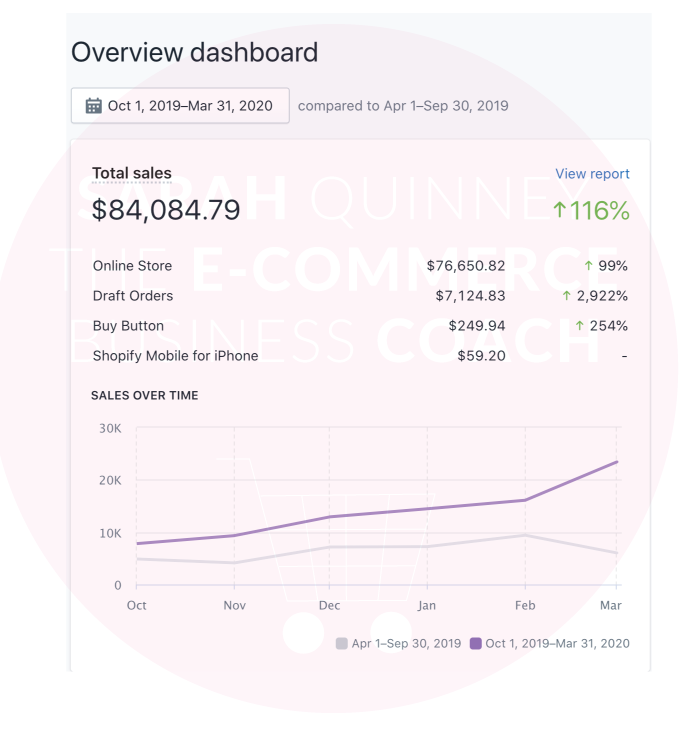Image resolution: width=693 pixels, height=744 pixels.
Task: Click the green arrow beside 116%
Action: click(560, 211)
